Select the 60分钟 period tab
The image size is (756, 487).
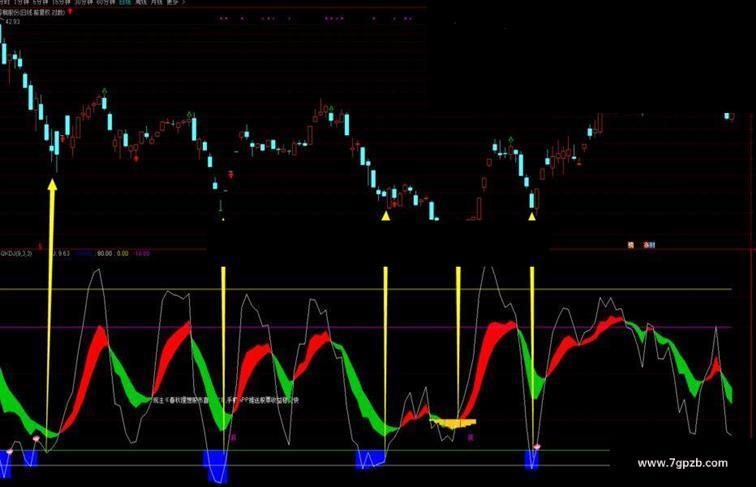pos(105,2)
